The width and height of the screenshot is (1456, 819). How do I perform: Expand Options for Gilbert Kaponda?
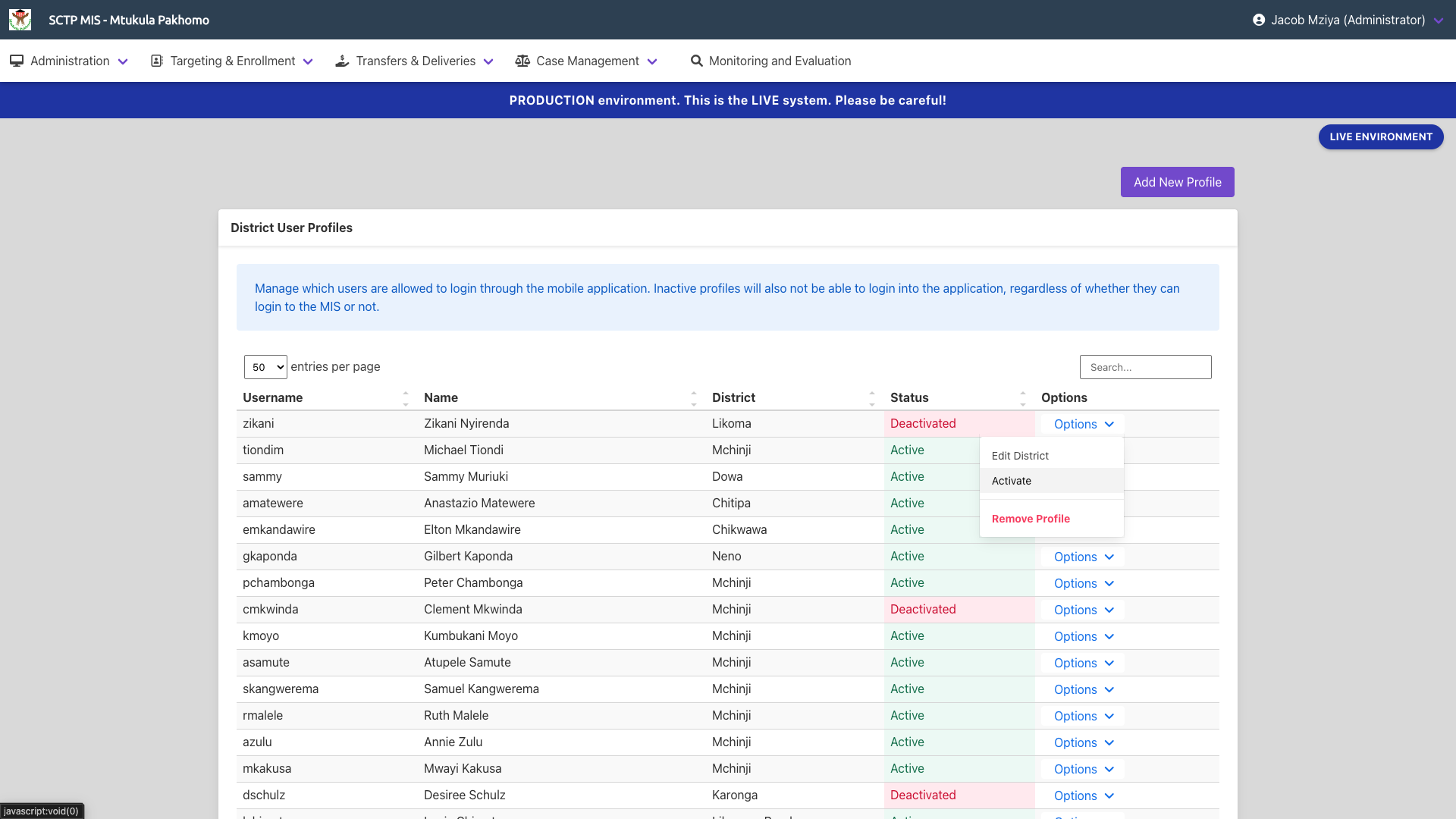pos(1082,557)
